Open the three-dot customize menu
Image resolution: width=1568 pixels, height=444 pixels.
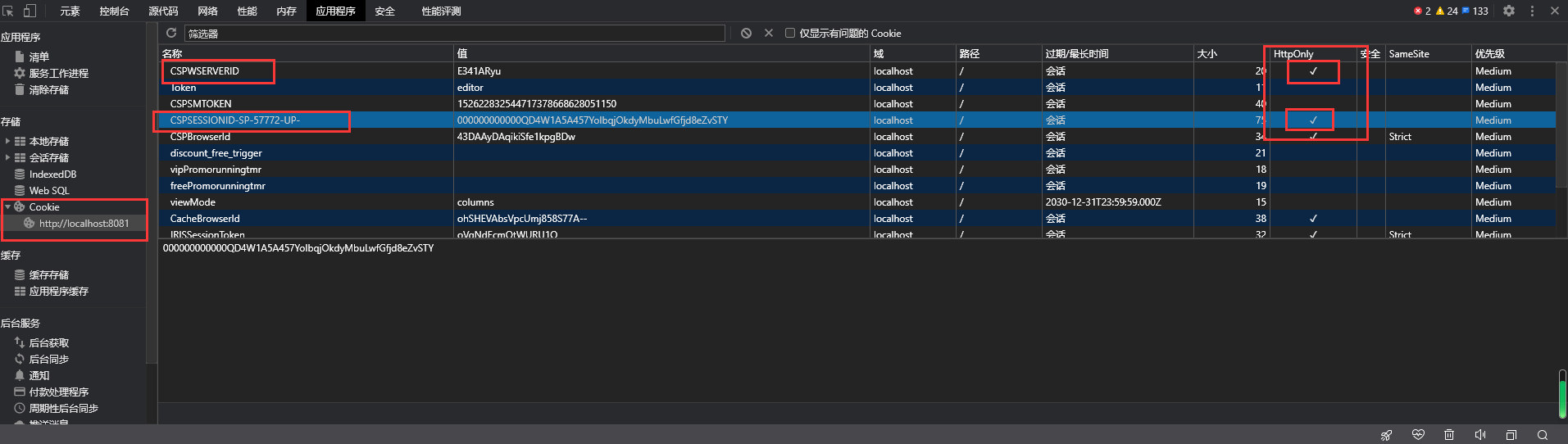(1532, 11)
